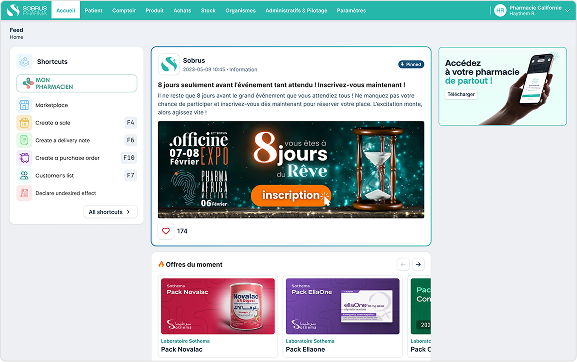Click the Sobrus post avatar logo

169,64
